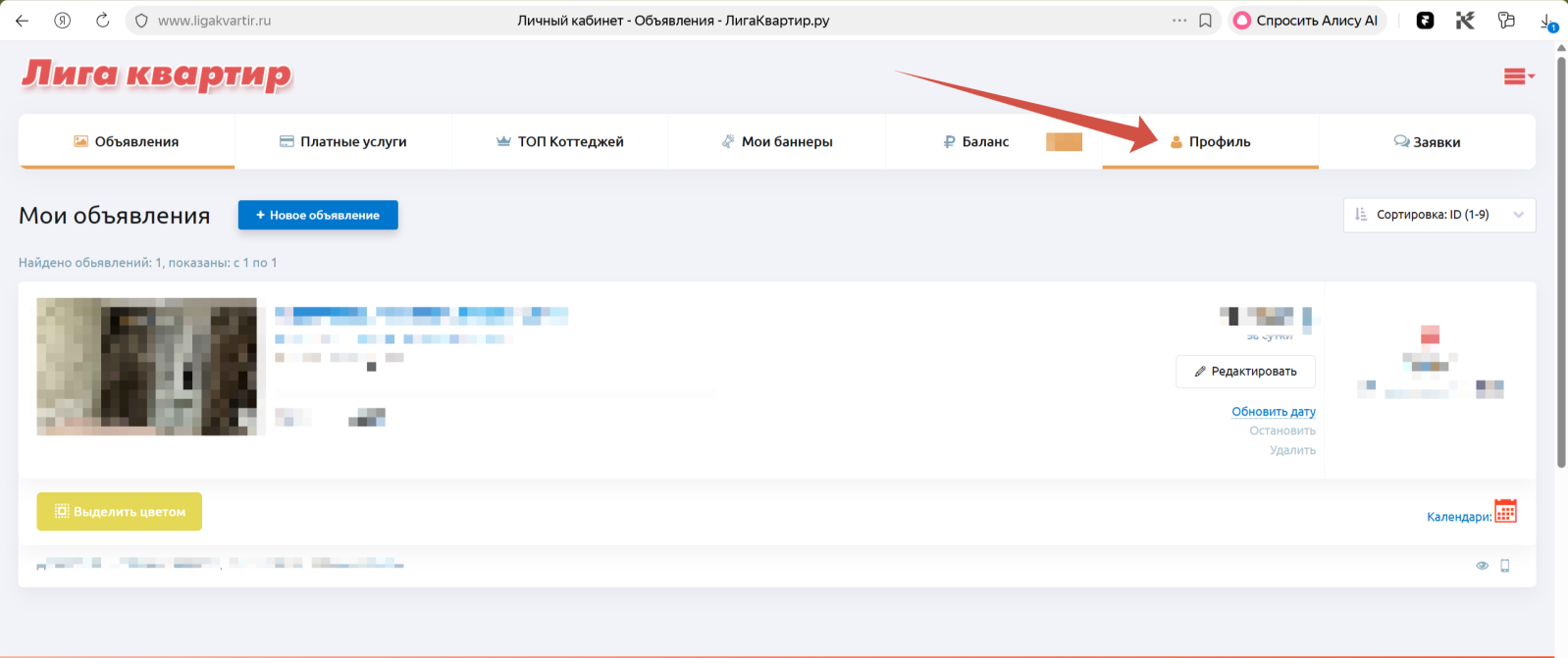Screen dimensions: 1568x658
Task: Open the K-shaped extension icon
Action: click(x=1465, y=21)
